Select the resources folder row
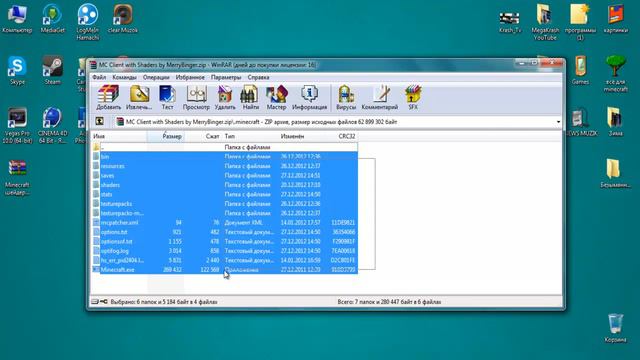 225,166
